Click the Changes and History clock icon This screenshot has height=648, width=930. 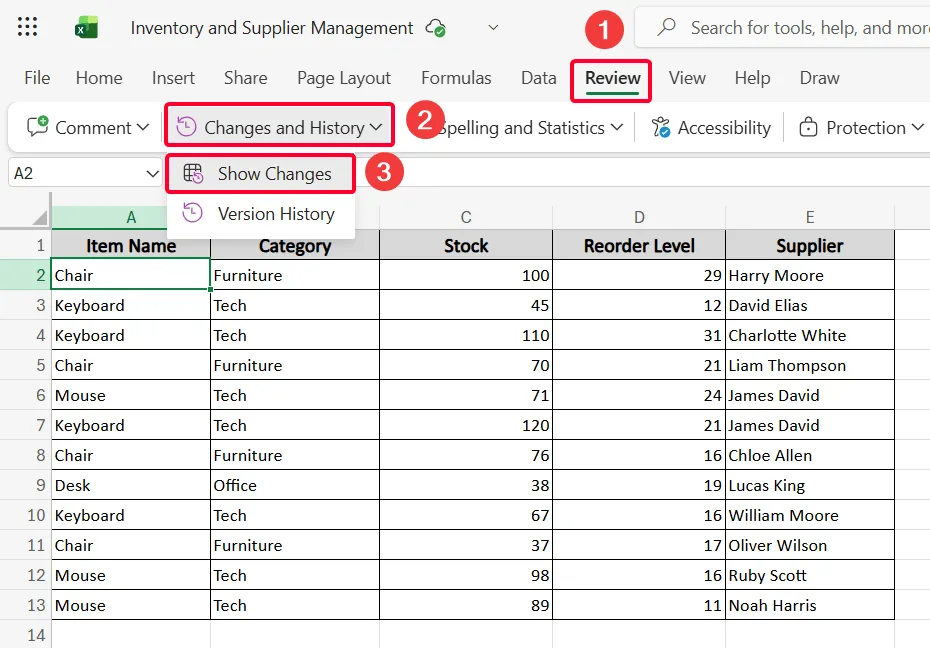click(x=186, y=127)
